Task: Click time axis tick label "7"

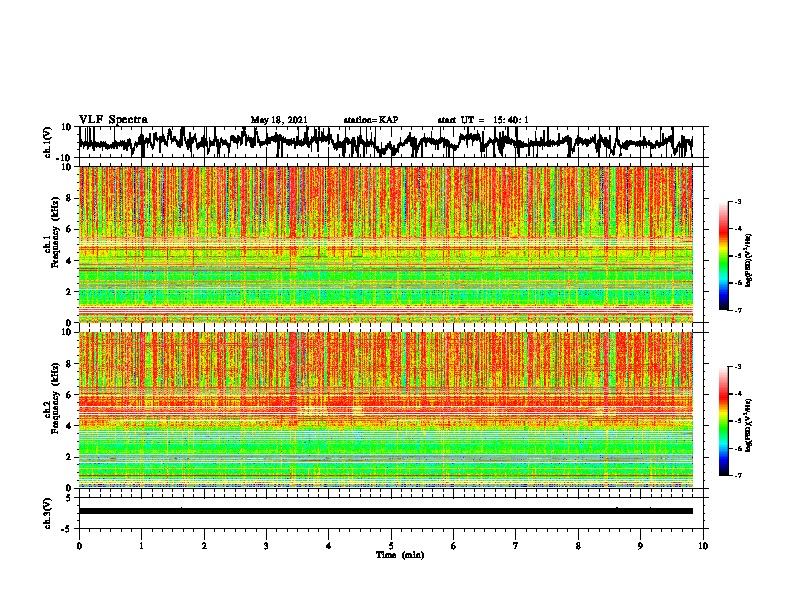Action: (516, 546)
